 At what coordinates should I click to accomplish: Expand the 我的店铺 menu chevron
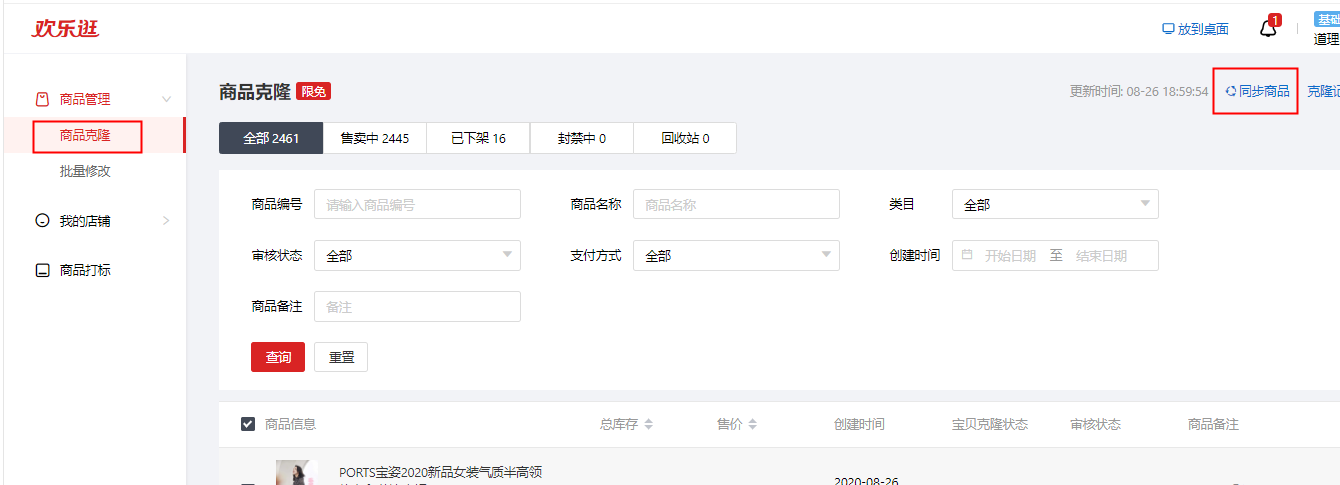click(x=167, y=221)
